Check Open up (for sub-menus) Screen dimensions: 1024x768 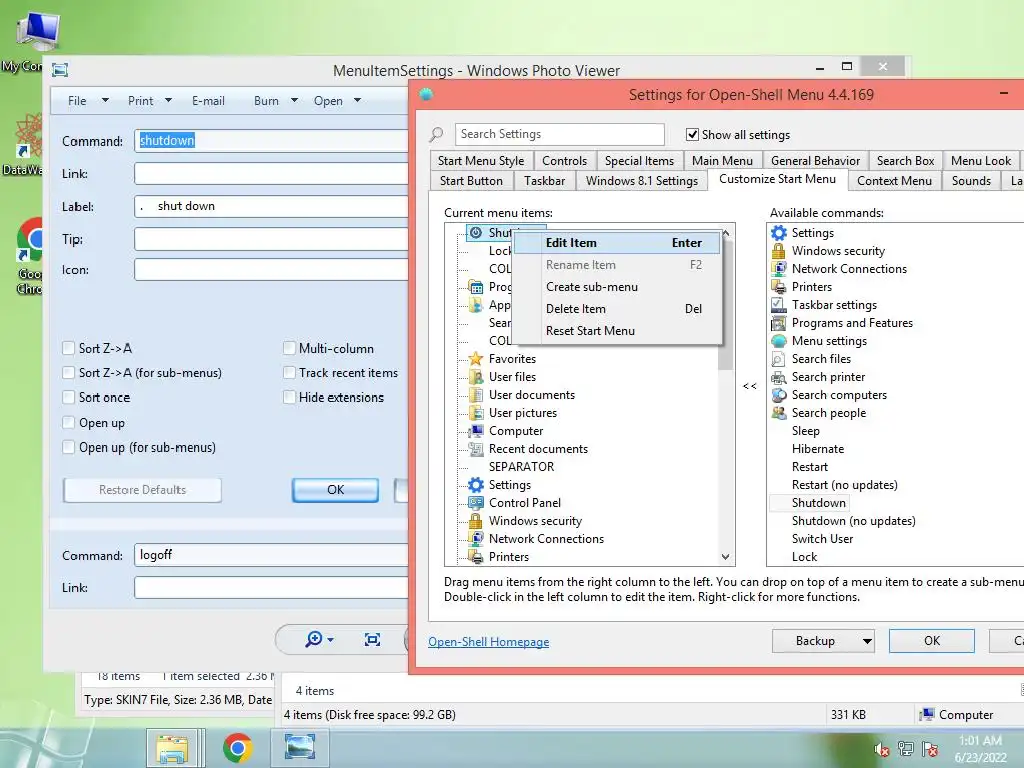click(68, 447)
